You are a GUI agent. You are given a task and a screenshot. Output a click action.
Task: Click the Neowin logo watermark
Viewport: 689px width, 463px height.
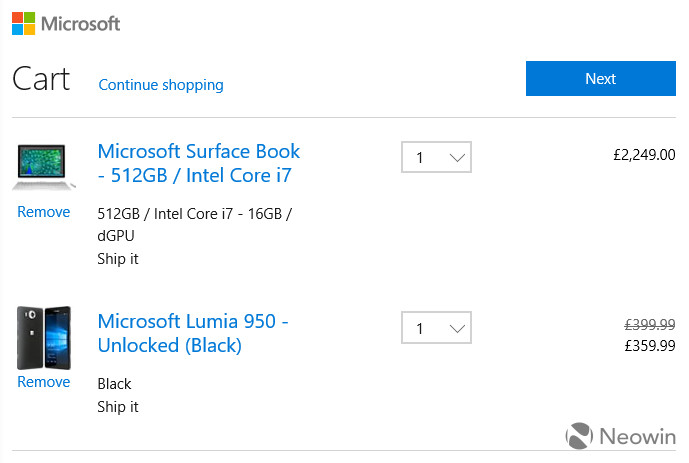(x=620, y=436)
